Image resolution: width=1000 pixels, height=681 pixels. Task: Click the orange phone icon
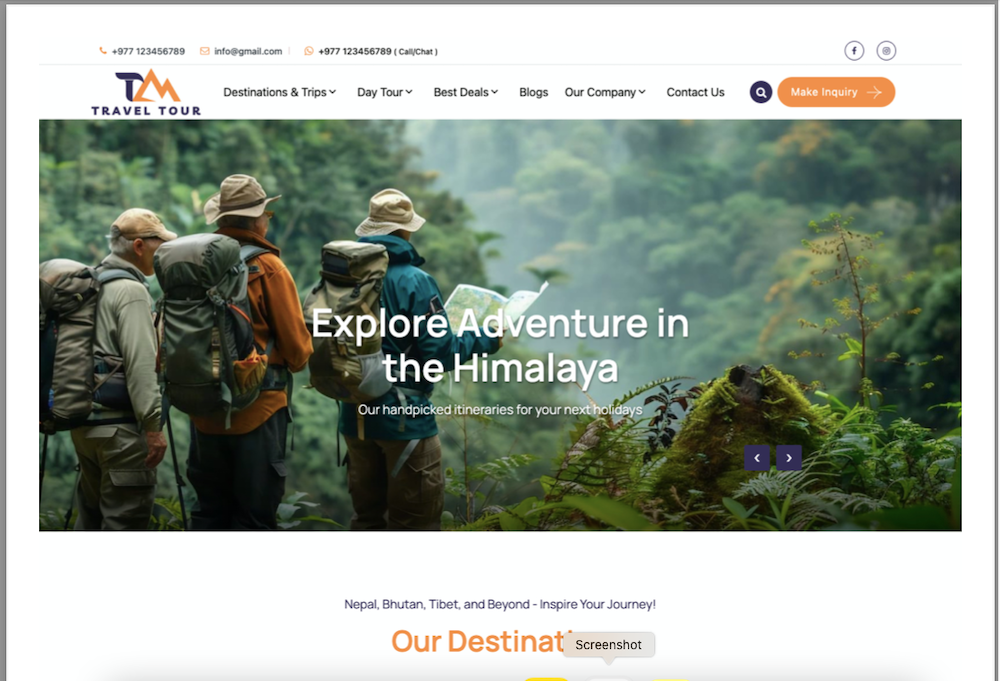(x=103, y=51)
